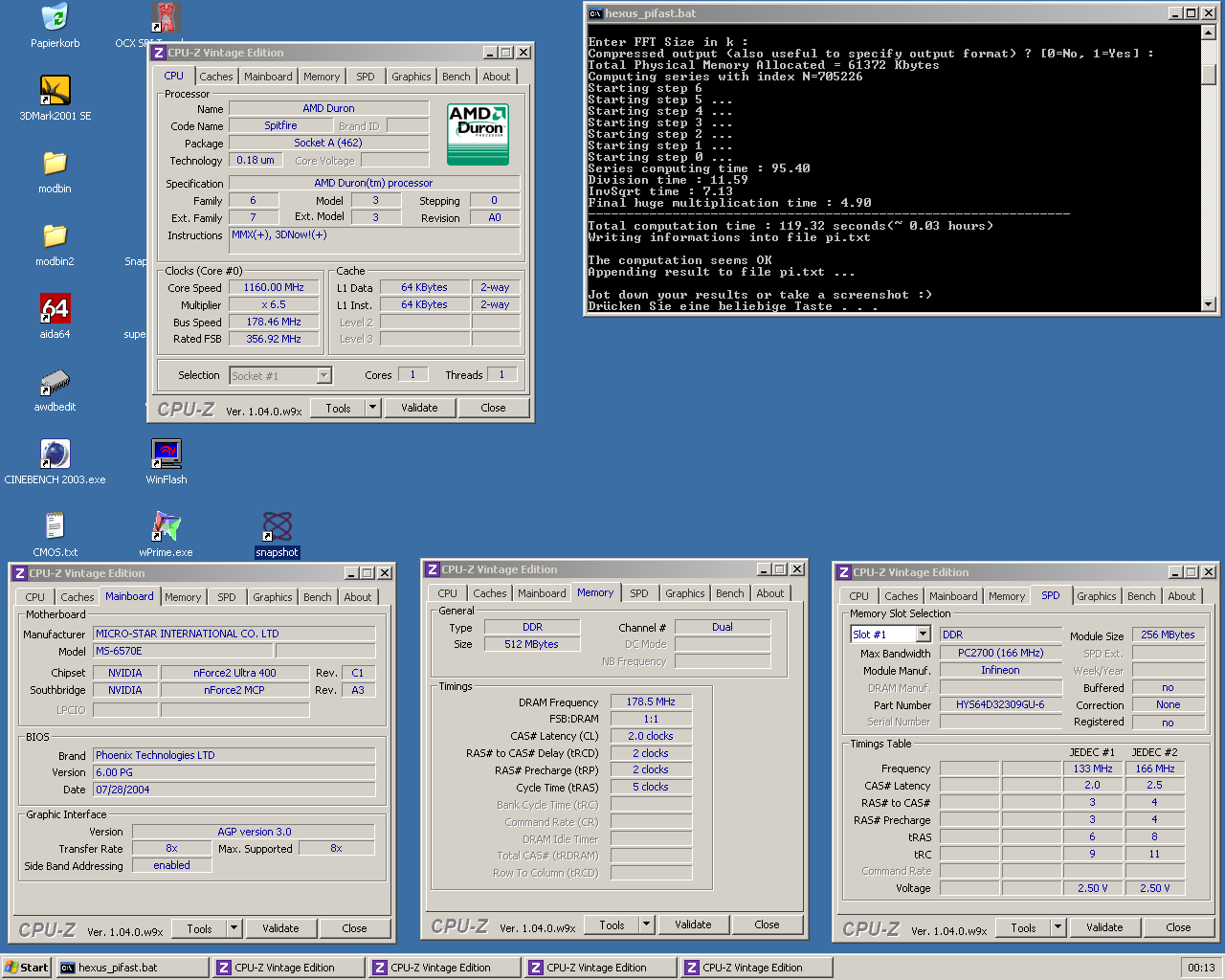Select the Memory tab in SPD window

[x=1007, y=596]
